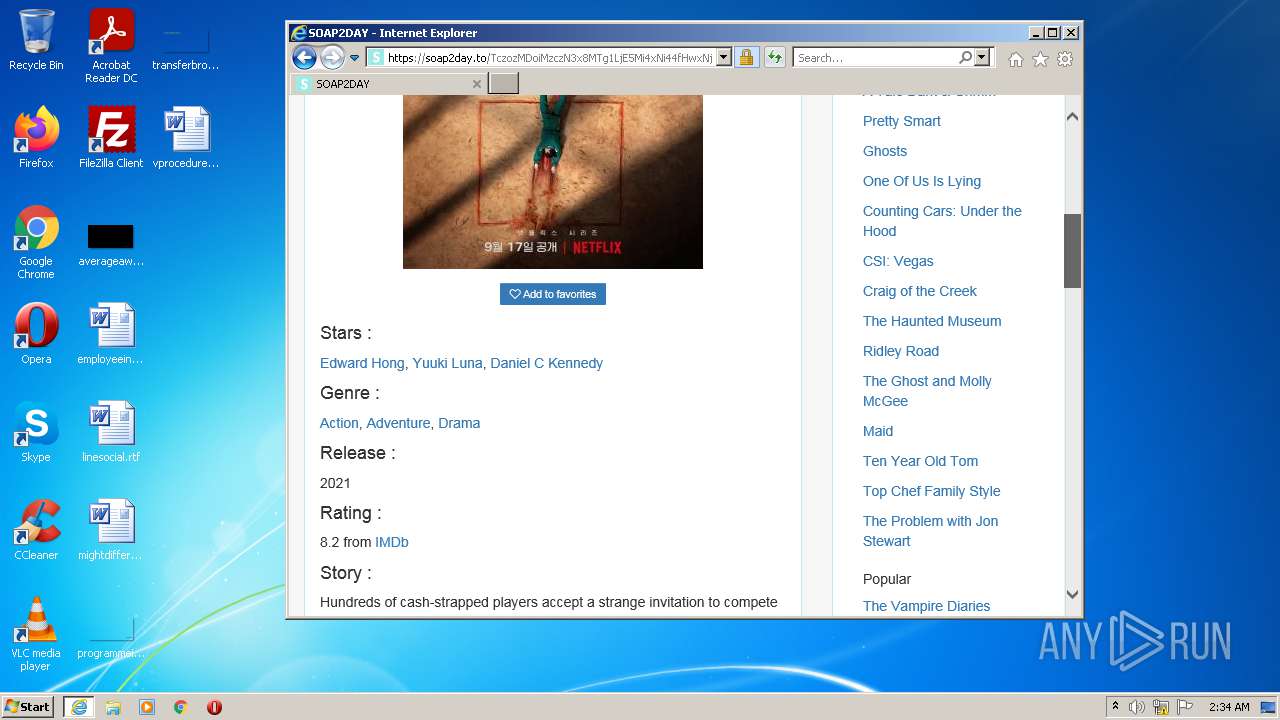Open Firefox desktop shortcut

click(x=36, y=138)
